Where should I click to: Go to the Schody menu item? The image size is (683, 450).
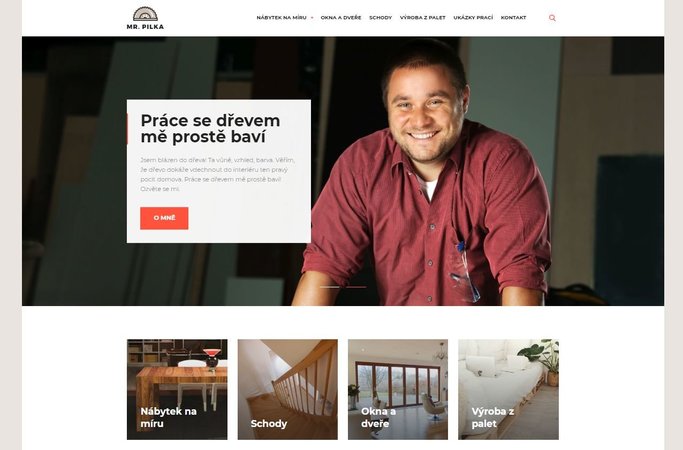(380, 18)
